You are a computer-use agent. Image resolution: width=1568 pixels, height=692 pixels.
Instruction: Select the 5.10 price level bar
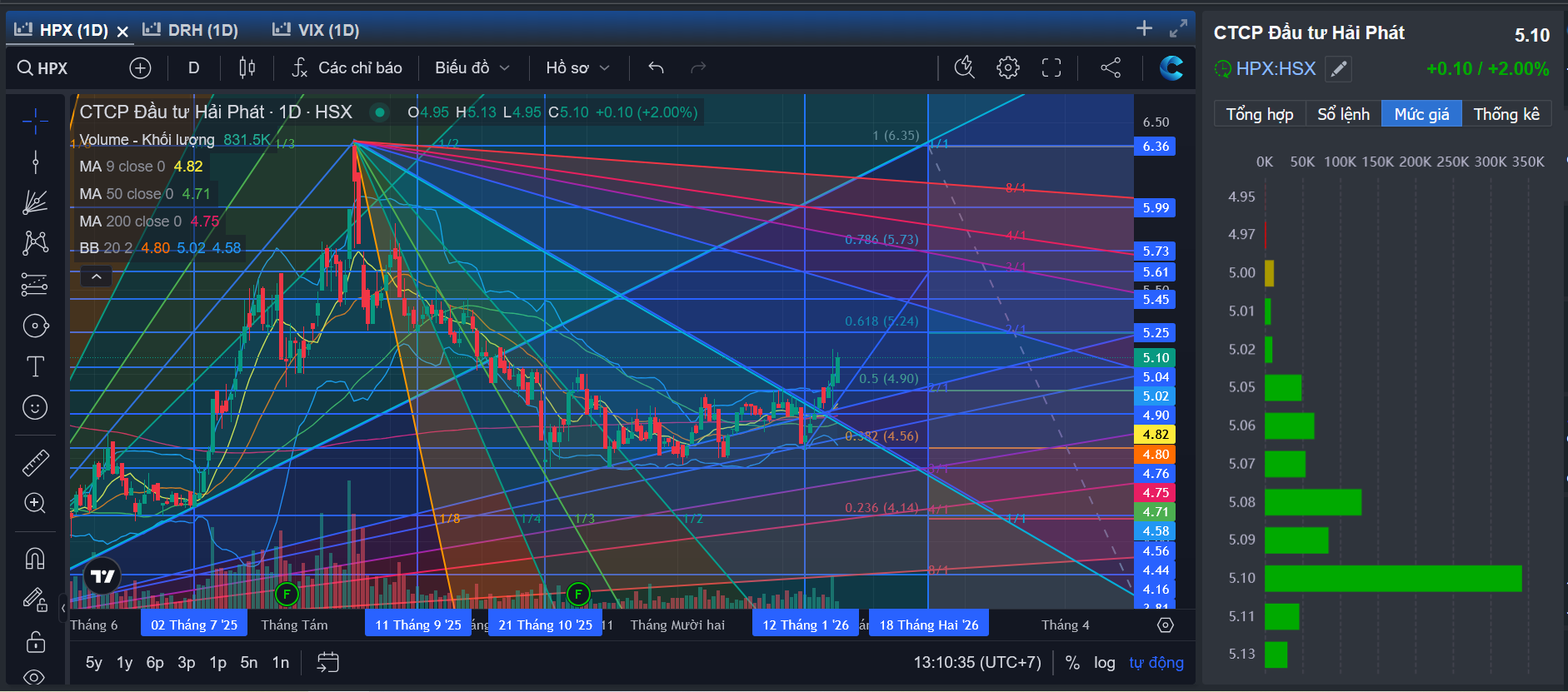coord(1393,578)
